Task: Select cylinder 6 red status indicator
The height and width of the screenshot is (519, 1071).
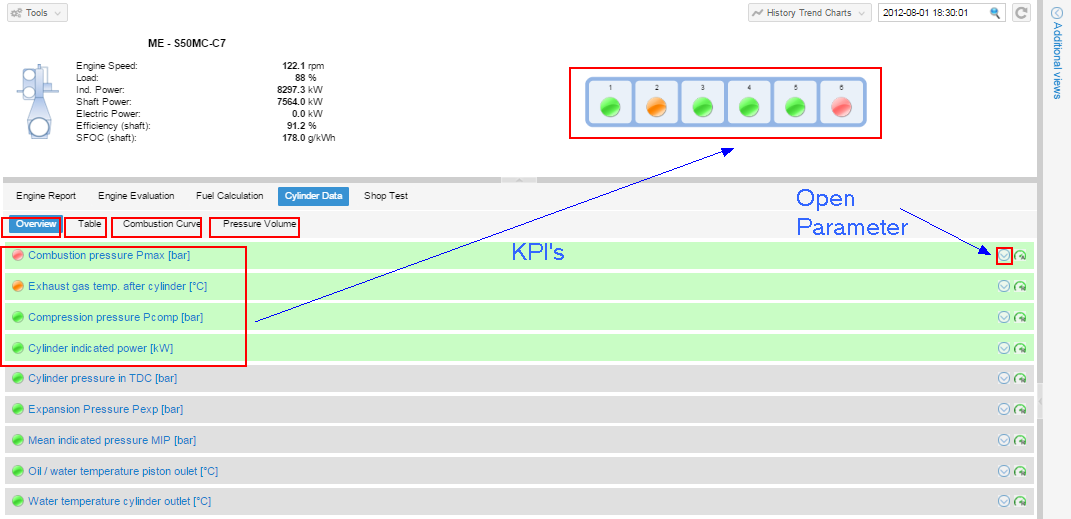Action: [x=841, y=107]
